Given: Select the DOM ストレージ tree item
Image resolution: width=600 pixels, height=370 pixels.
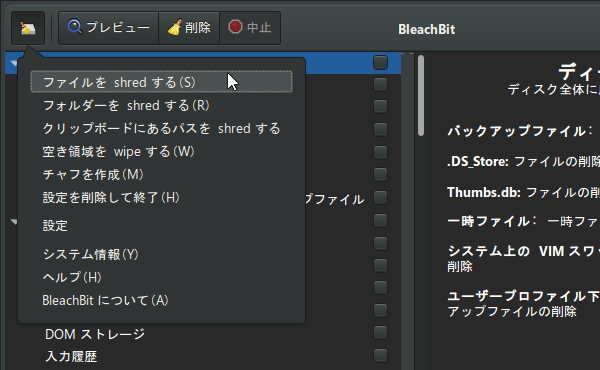Looking at the screenshot, I should (x=95, y=334).
